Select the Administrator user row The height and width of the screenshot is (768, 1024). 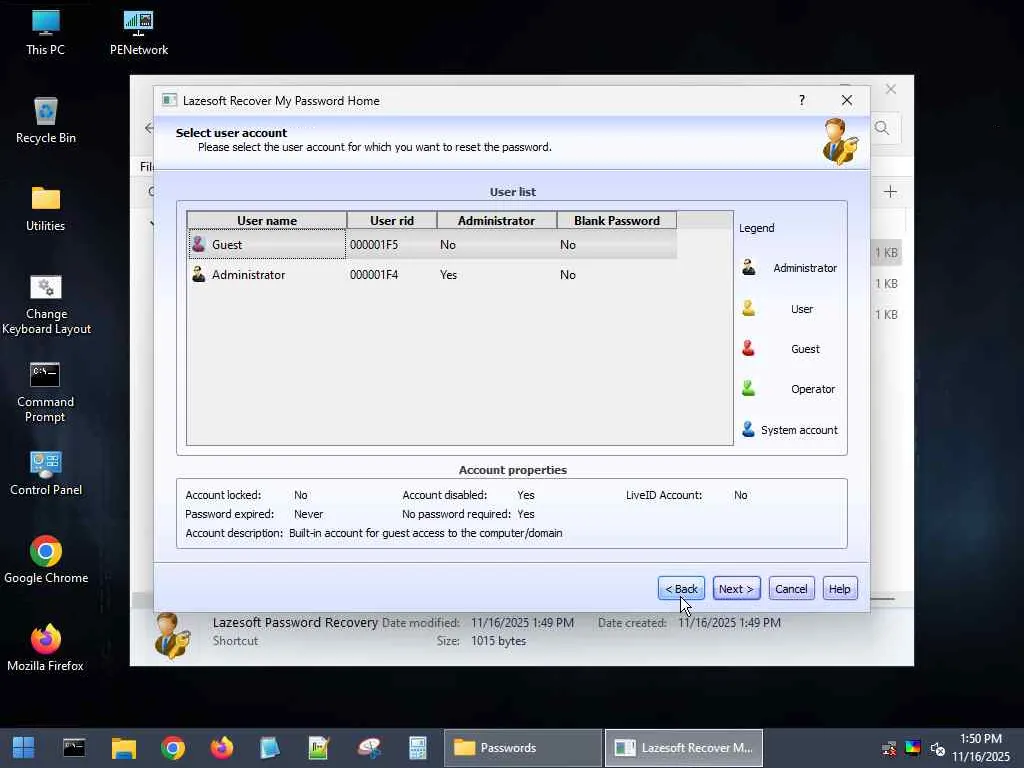[432, 275]
